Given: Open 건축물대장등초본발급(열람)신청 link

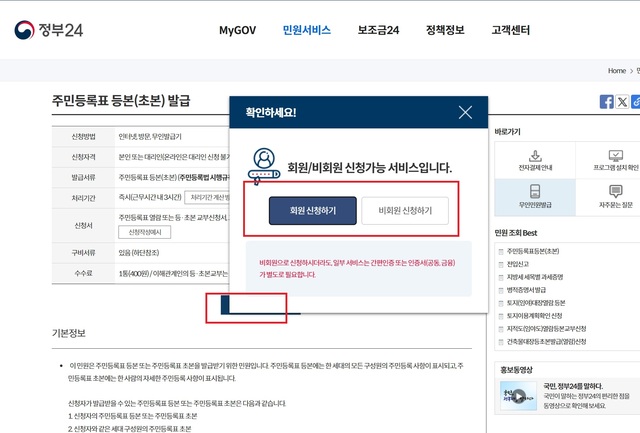Looking at the screenshot, I should [546, 342].
